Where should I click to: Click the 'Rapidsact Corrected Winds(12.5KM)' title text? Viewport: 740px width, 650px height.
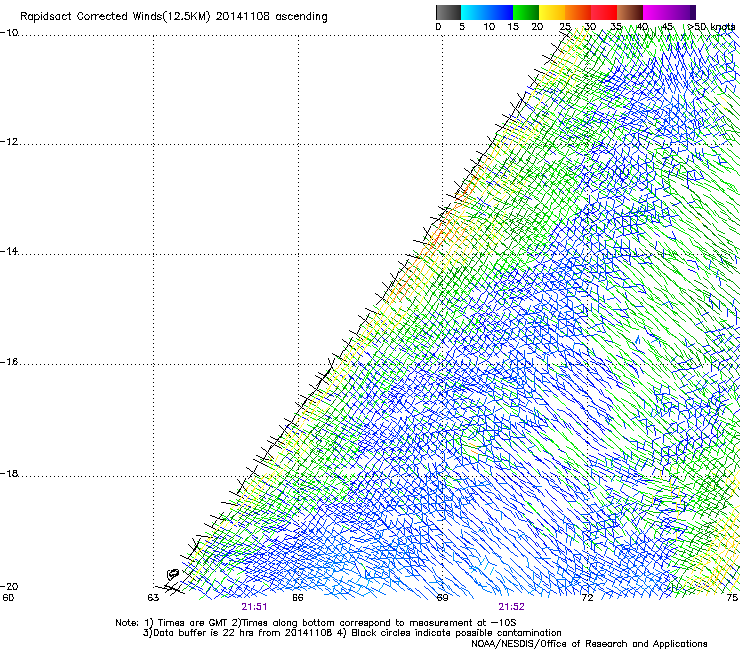[115, 17]
